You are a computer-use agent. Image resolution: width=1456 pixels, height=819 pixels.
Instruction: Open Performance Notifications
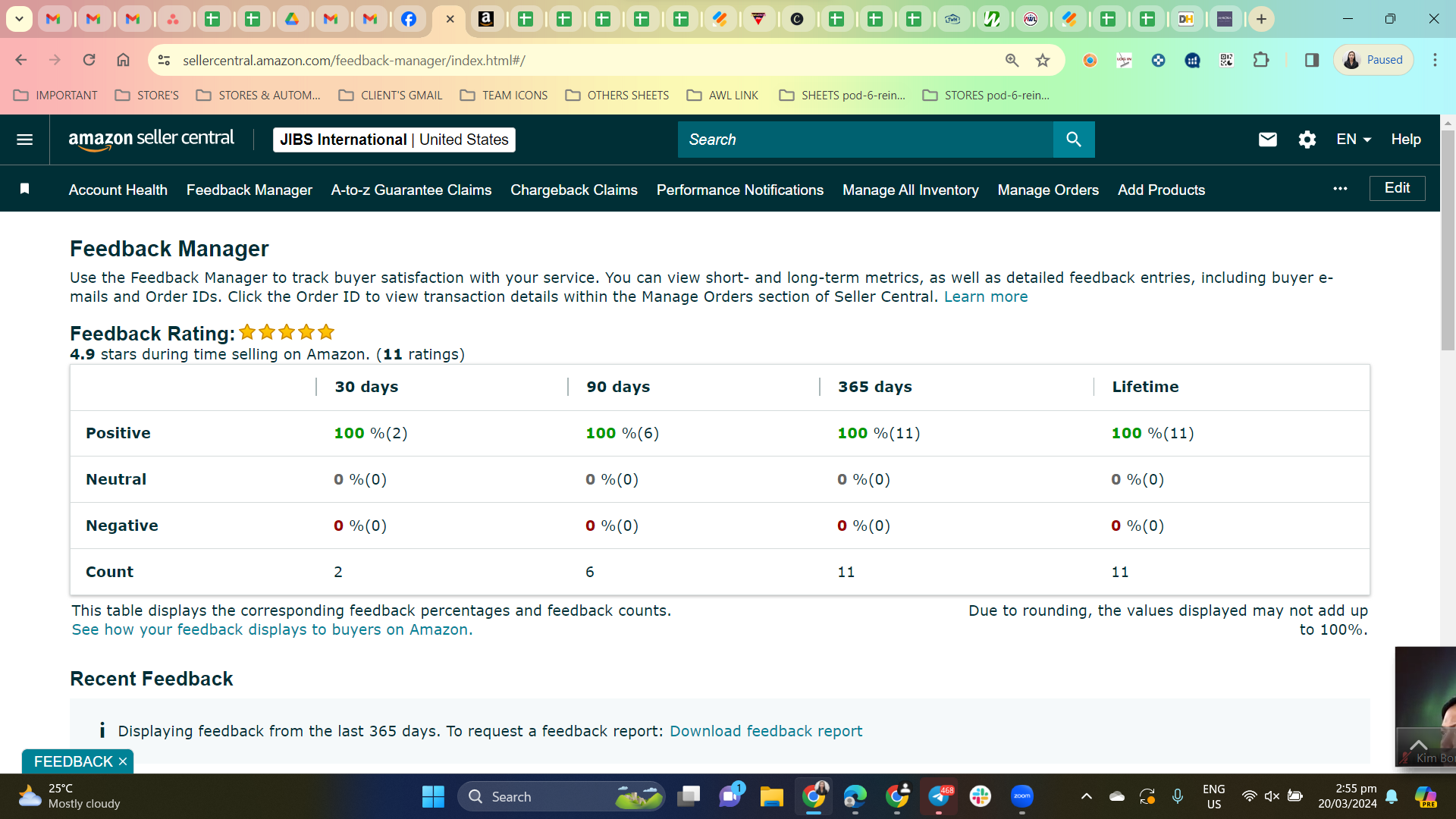(740, 190)
